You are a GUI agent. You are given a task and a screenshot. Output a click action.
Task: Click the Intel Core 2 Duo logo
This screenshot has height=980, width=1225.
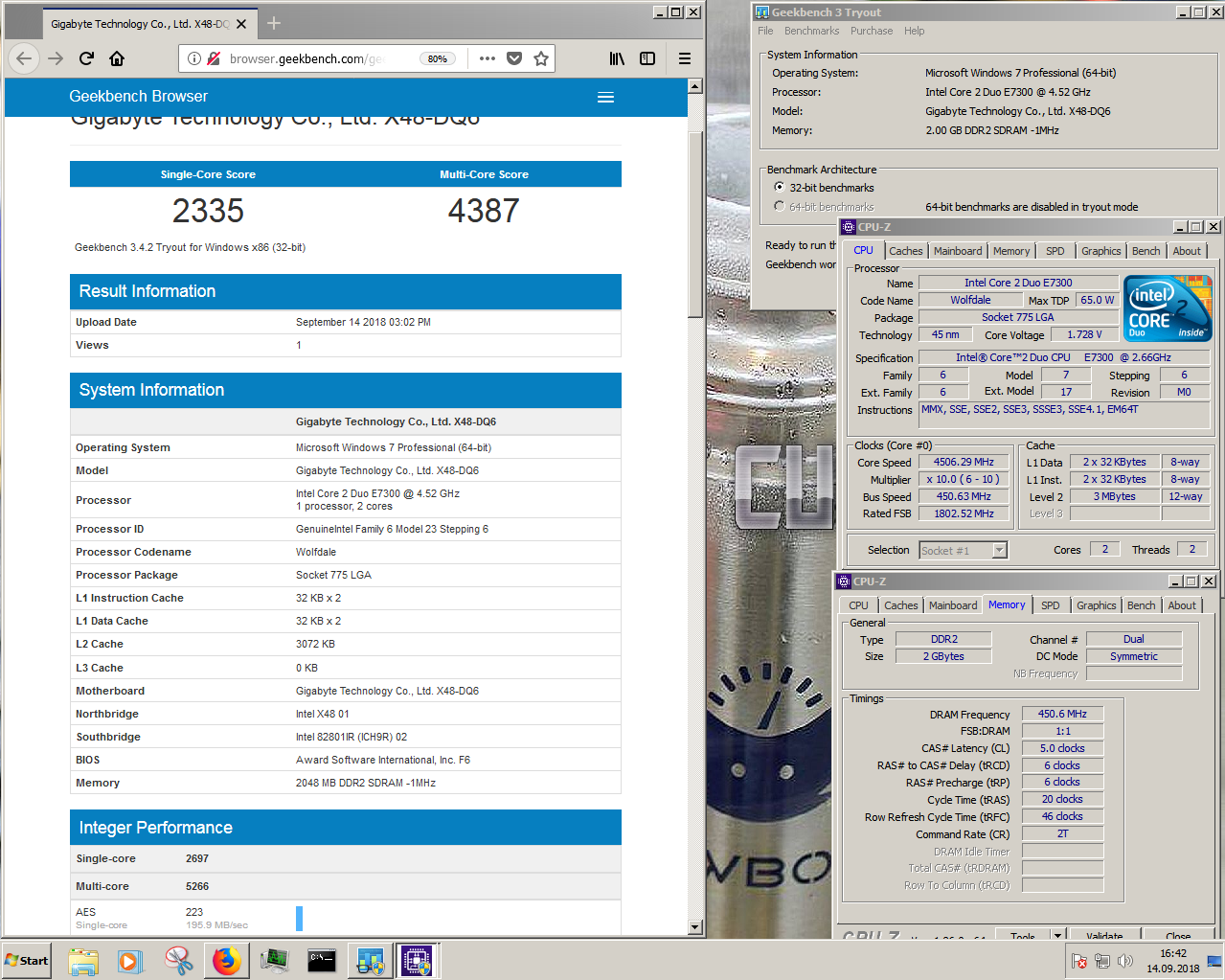click(x=1168, y=308)
